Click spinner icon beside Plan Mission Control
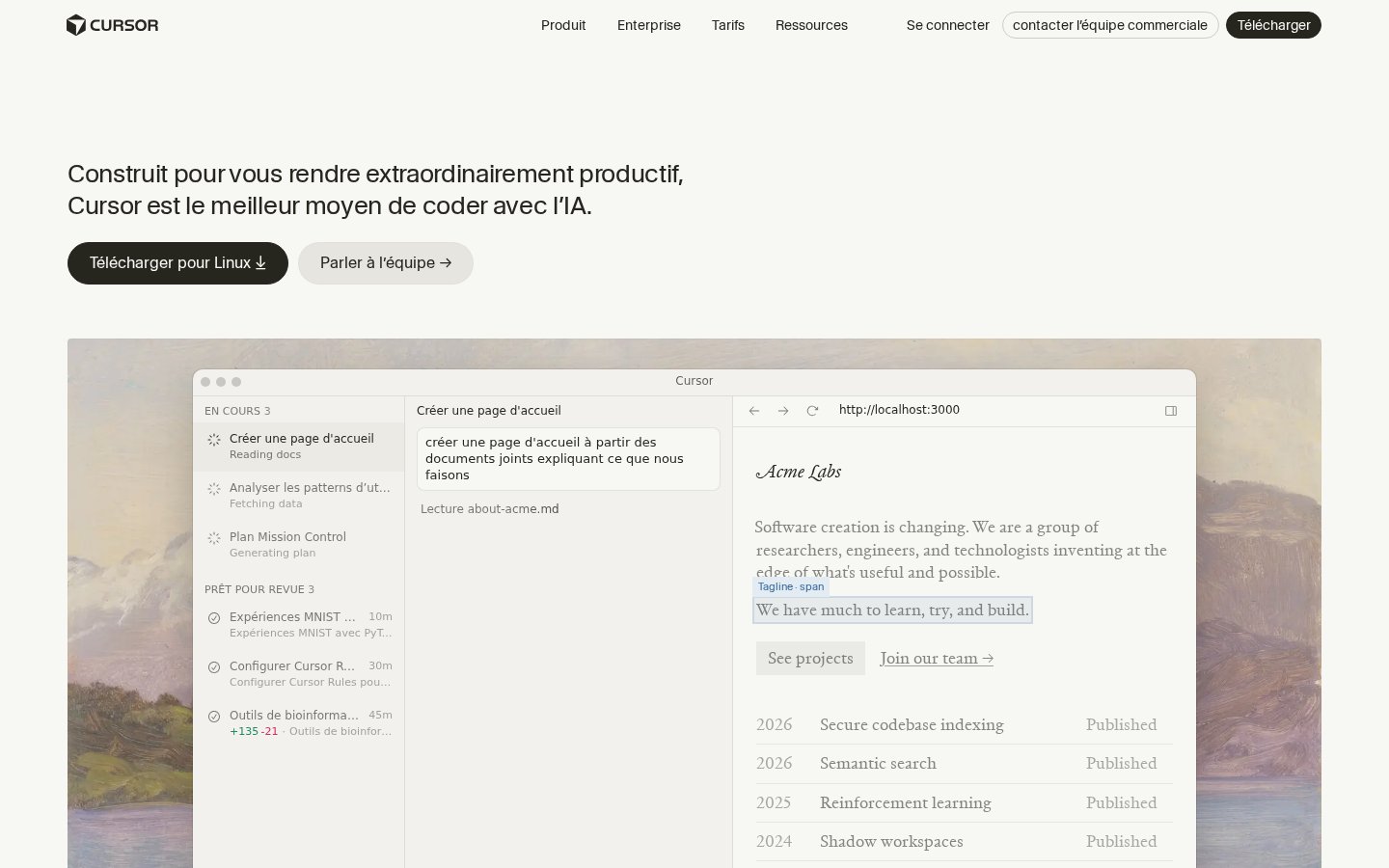Viewport: 1389px width, 868px height. (214, 538)
